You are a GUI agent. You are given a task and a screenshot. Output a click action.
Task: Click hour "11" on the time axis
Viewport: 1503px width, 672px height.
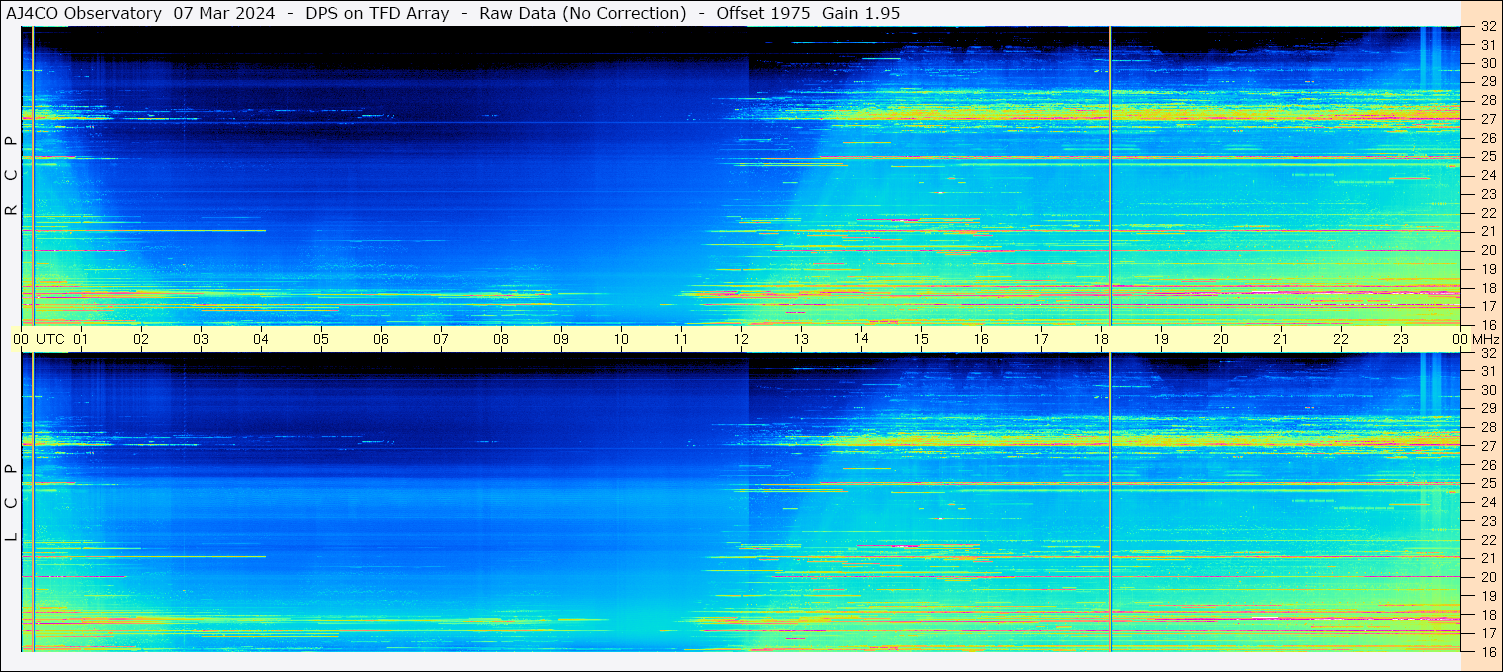[x=681, y=339]
